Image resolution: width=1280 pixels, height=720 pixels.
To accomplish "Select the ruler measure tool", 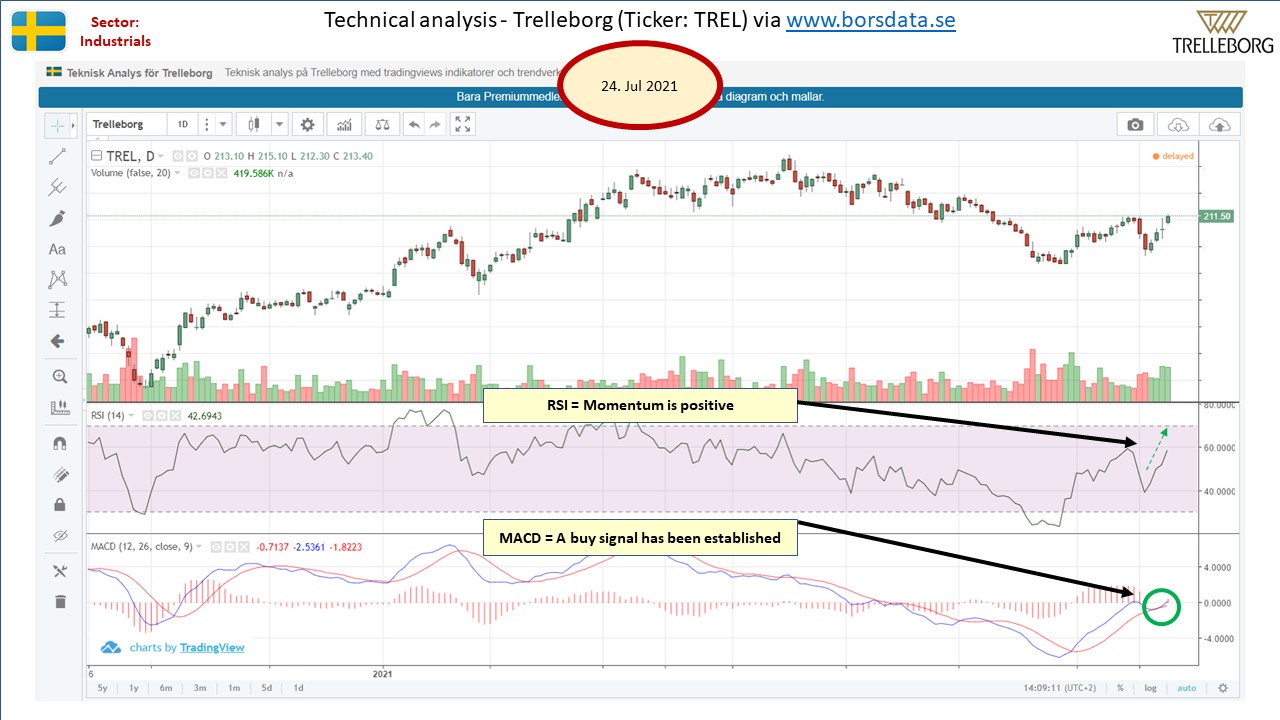I will tap(59, 408).
